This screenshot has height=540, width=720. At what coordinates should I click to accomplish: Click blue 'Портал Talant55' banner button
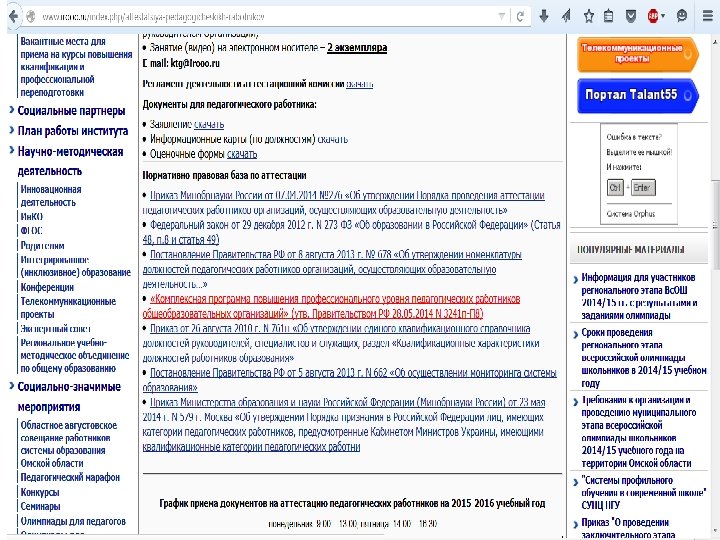tap(638, 96)
